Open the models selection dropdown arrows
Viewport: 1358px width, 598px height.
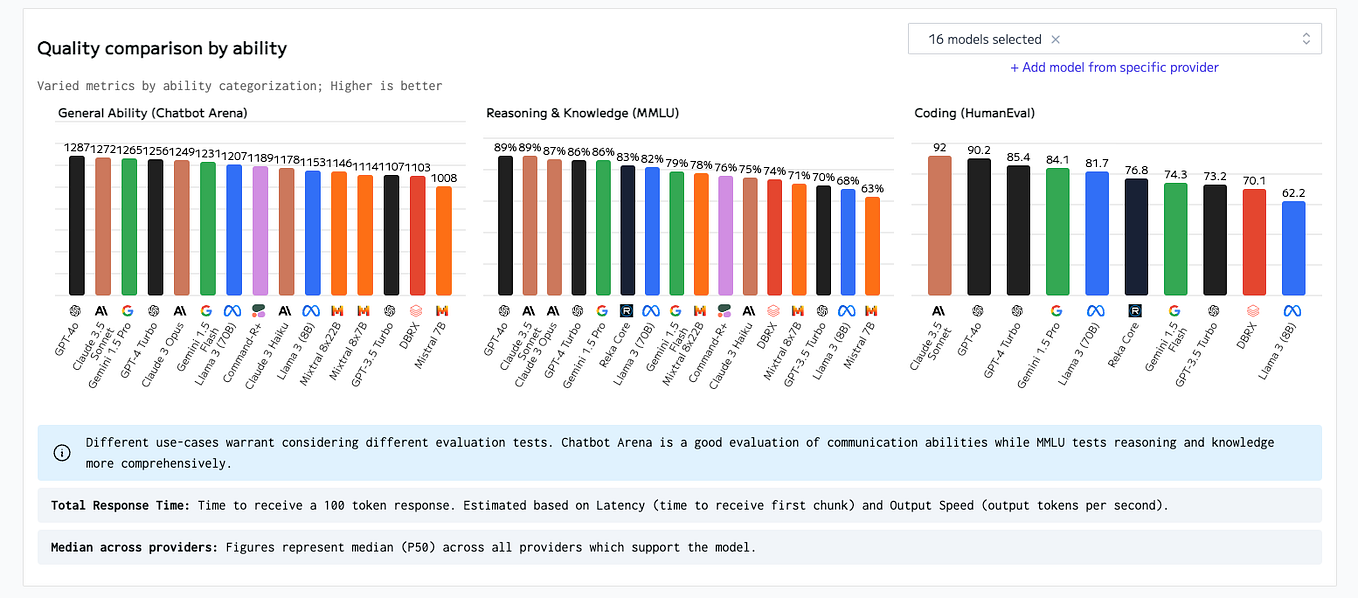coord(1305,39)
